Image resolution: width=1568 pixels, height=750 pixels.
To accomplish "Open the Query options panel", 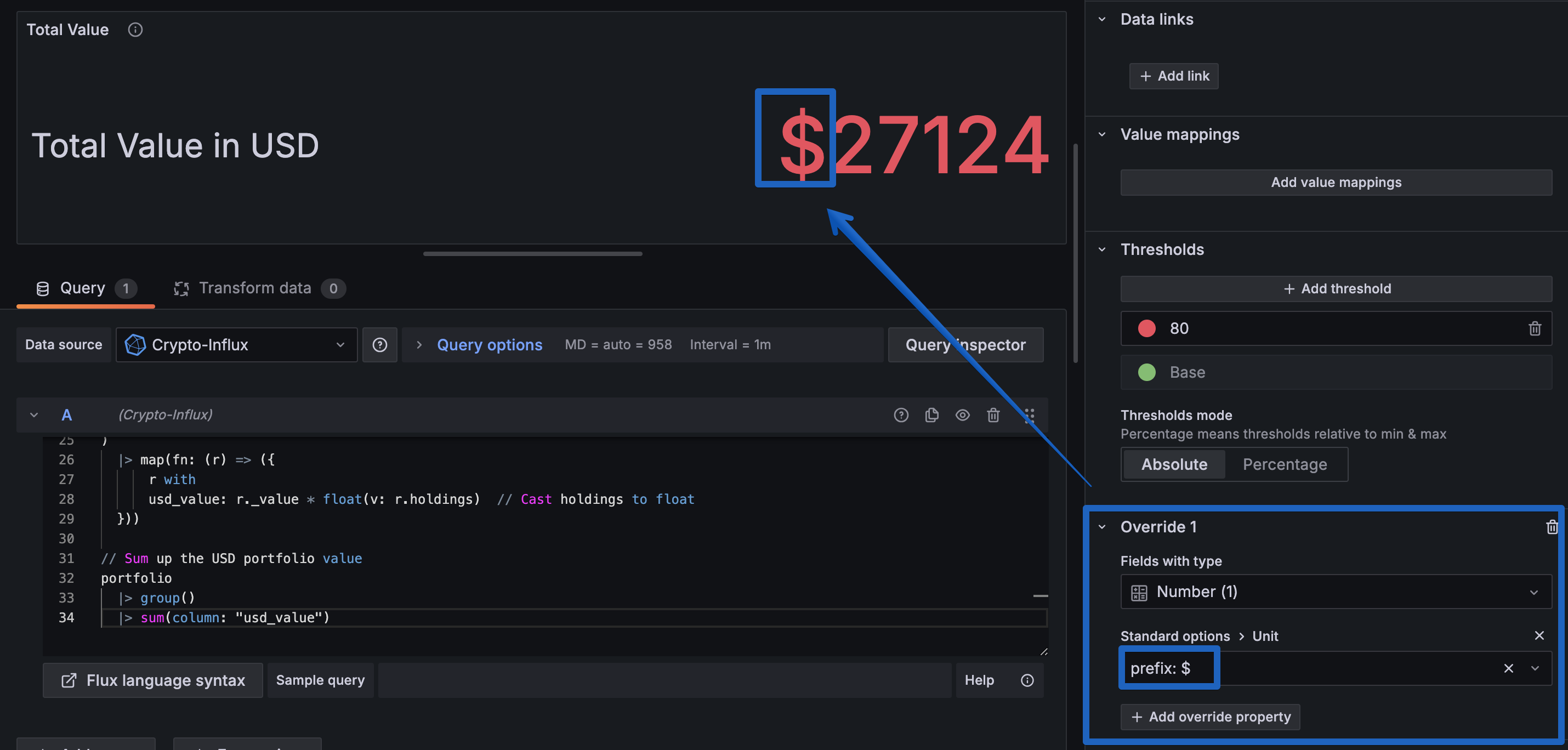I will pyautogui.click(x=490, y=344).
